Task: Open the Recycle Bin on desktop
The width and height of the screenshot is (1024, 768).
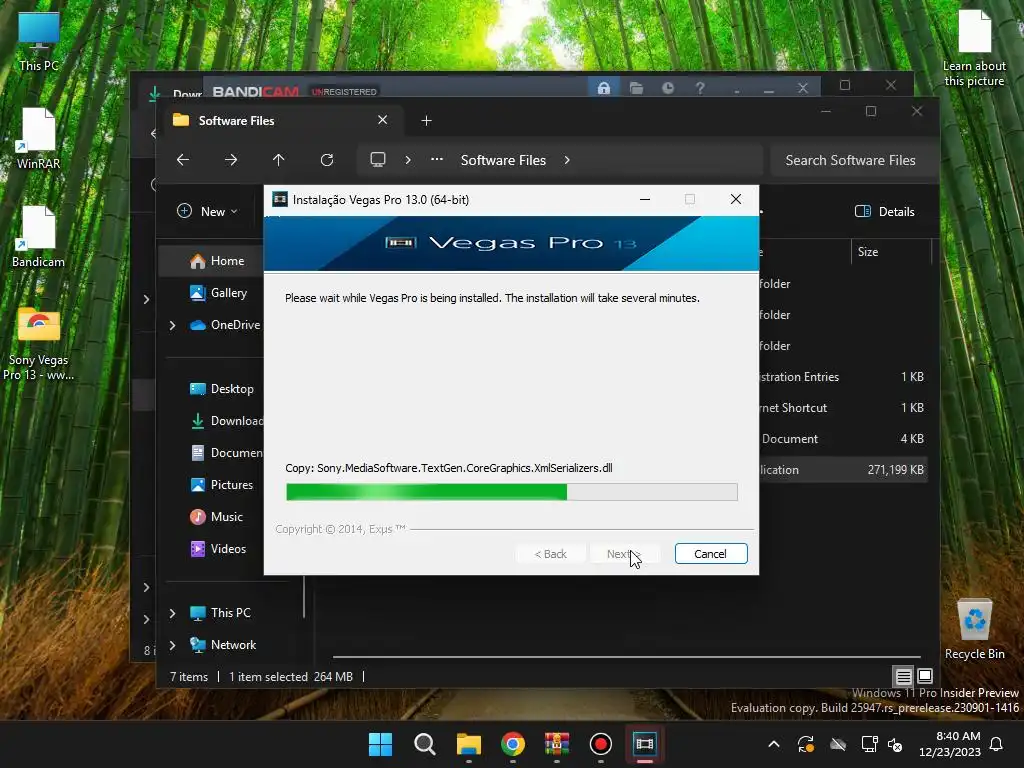Action: pos(974,629)
